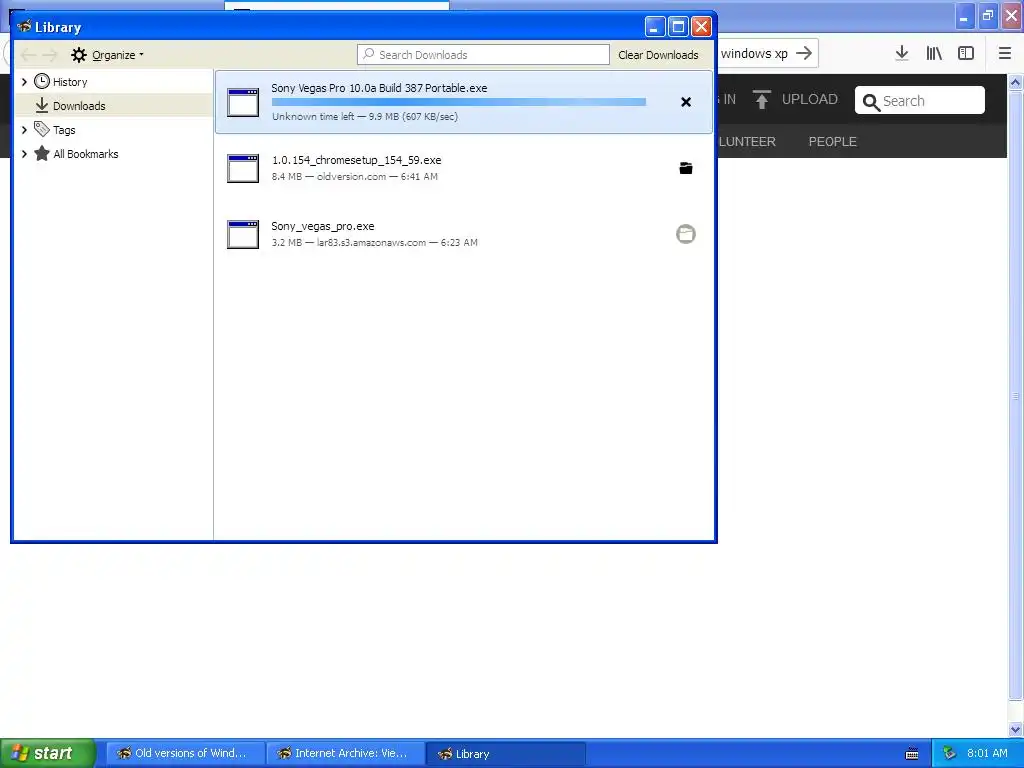The height and width of the screenshot is (768, 1024).
Task: Click the browser page scroll up arrow
Action: coord(1016,82)
